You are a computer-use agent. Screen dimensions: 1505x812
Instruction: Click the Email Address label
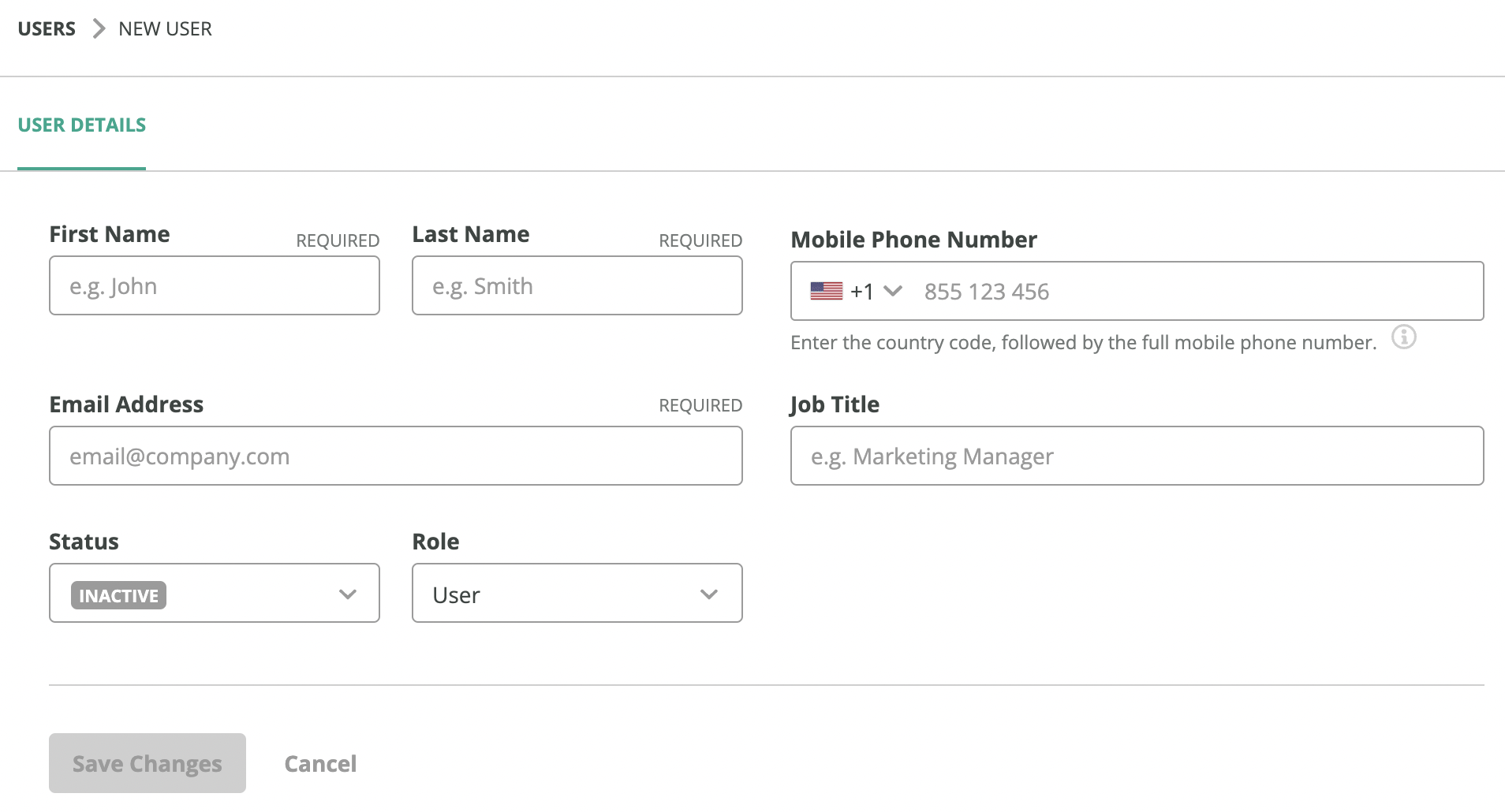[x=126, y=404]
